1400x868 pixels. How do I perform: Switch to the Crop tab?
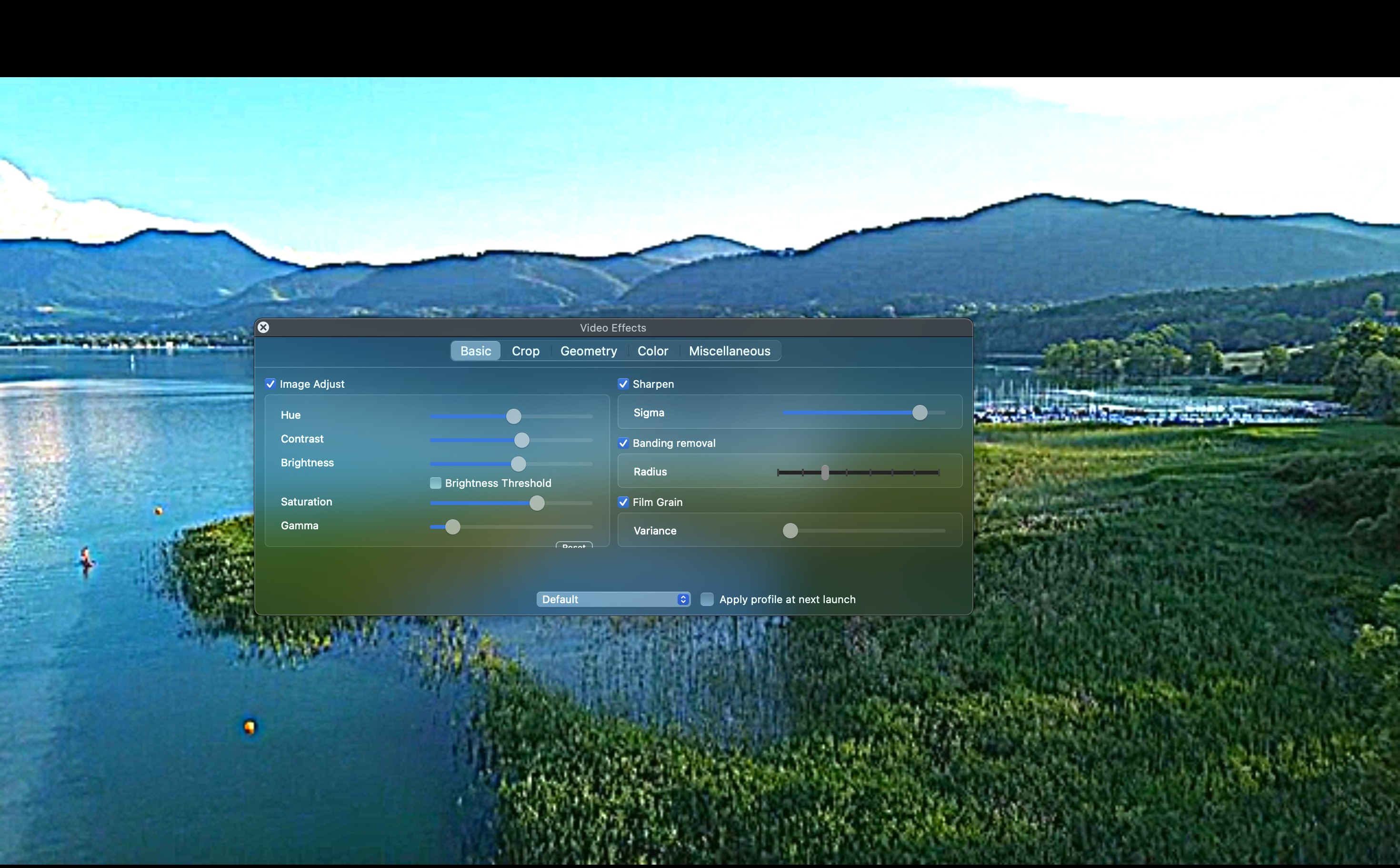coord(525,351)
